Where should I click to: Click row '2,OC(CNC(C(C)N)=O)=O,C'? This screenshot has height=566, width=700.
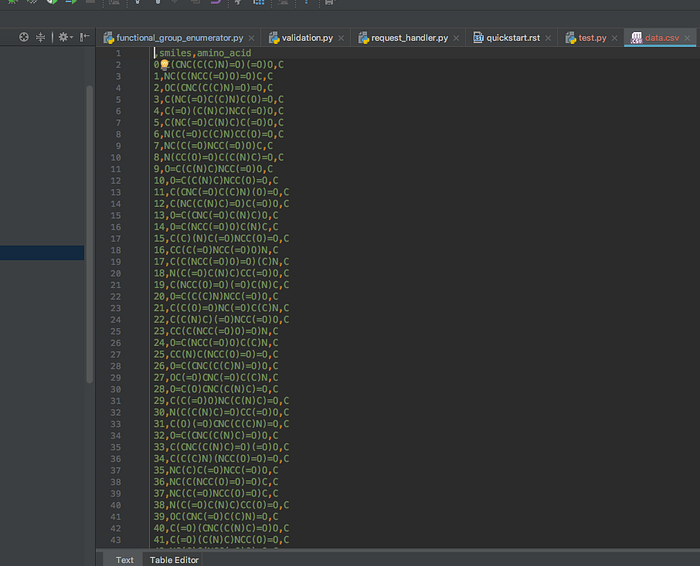213,88
